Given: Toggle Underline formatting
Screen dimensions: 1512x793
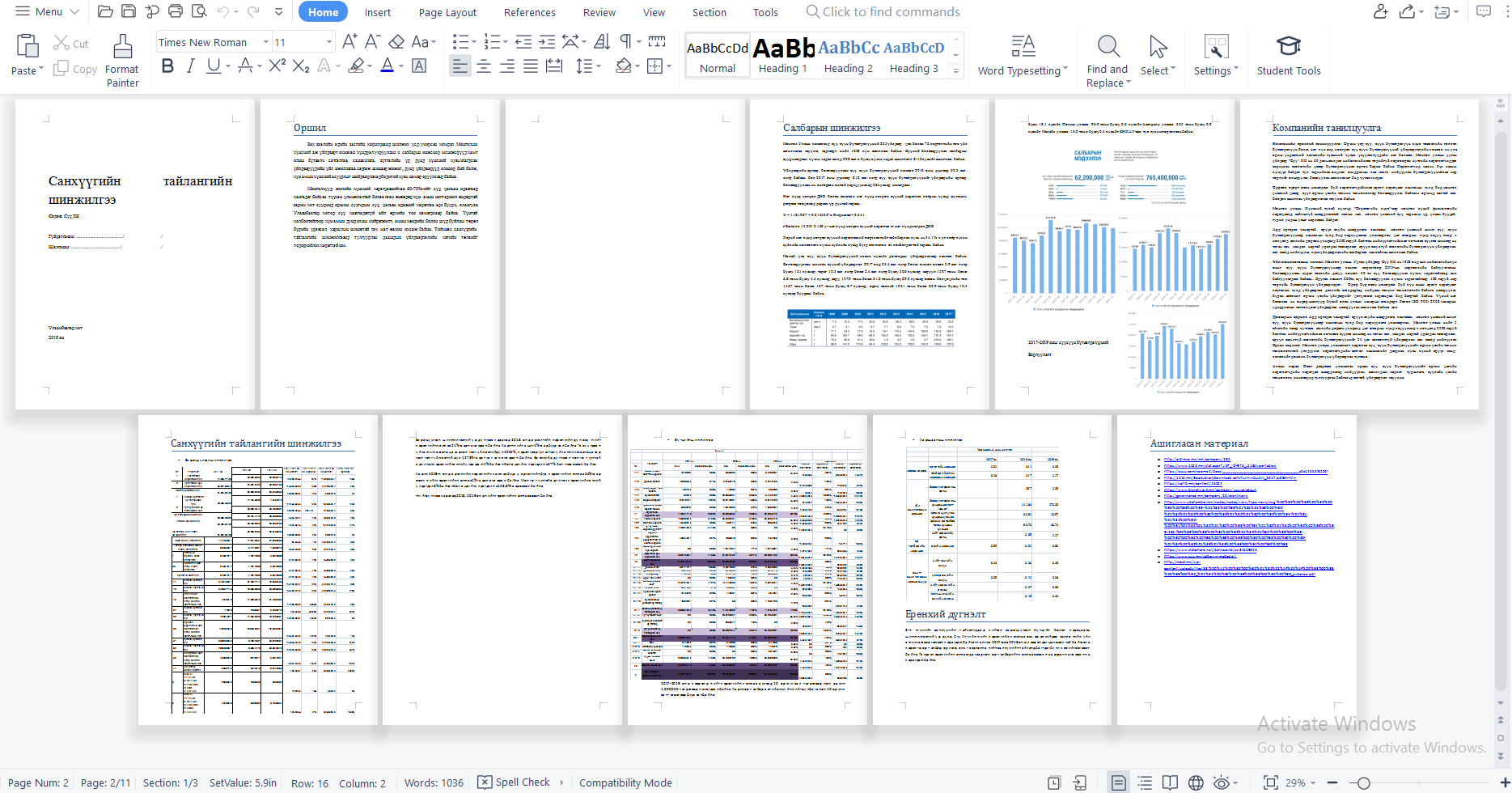Looking at the screenshot, I should (x=213, y=66).
